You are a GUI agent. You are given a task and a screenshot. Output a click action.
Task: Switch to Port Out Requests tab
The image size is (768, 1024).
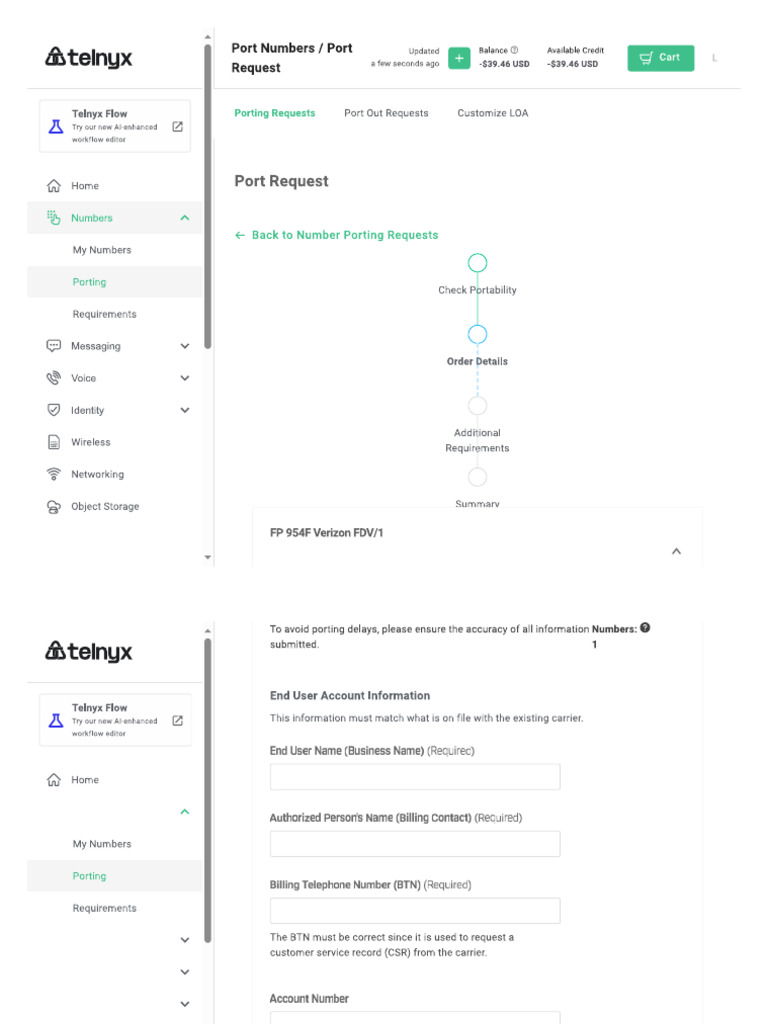tap(386, 113)
